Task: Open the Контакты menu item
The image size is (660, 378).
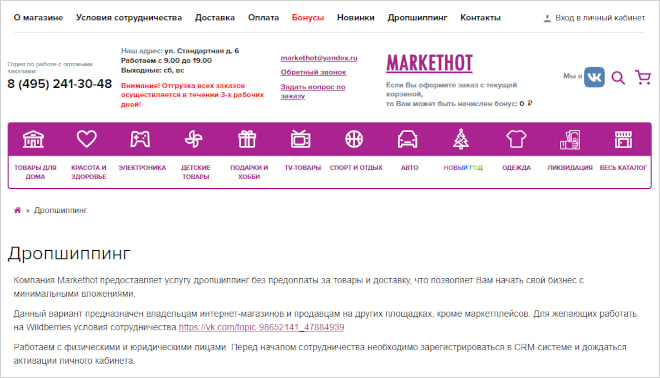Action: (480, 18)
